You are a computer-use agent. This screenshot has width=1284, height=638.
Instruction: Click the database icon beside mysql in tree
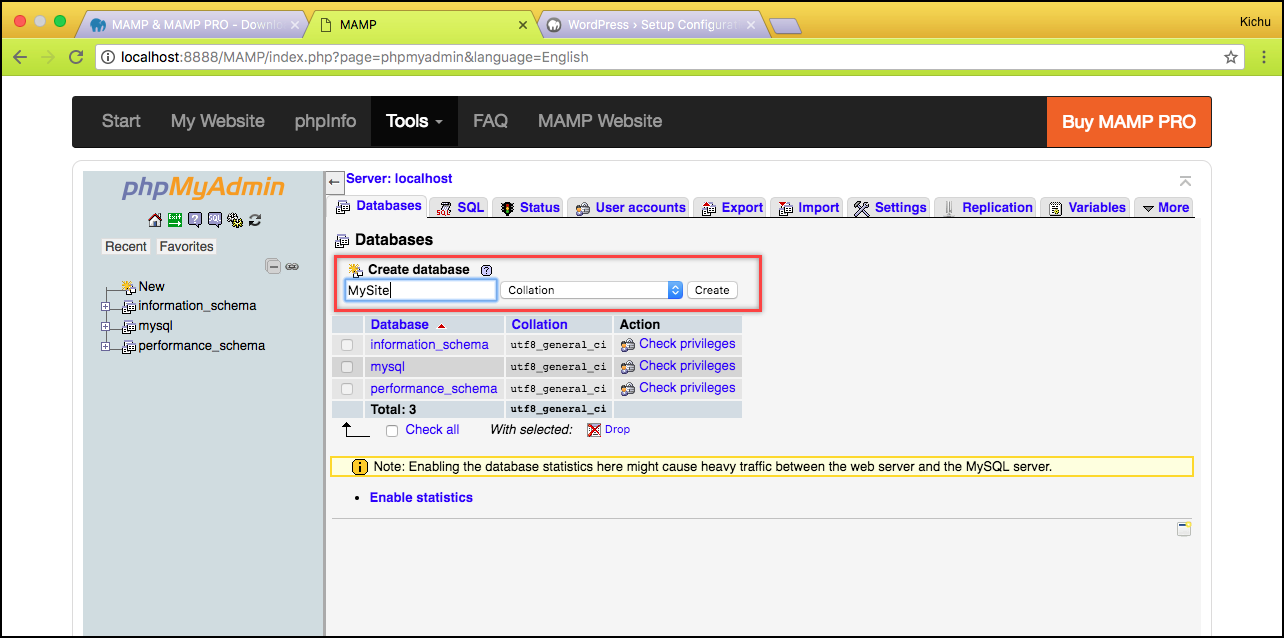click(129, 327)
